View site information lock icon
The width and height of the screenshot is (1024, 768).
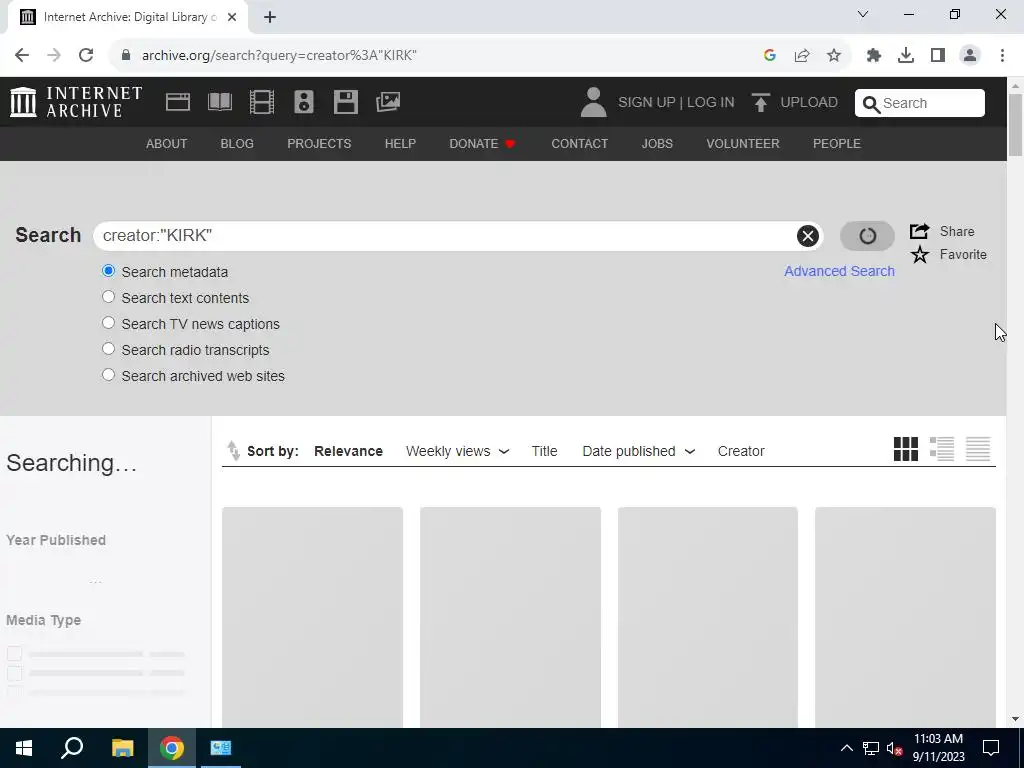(x=126, y=56)
